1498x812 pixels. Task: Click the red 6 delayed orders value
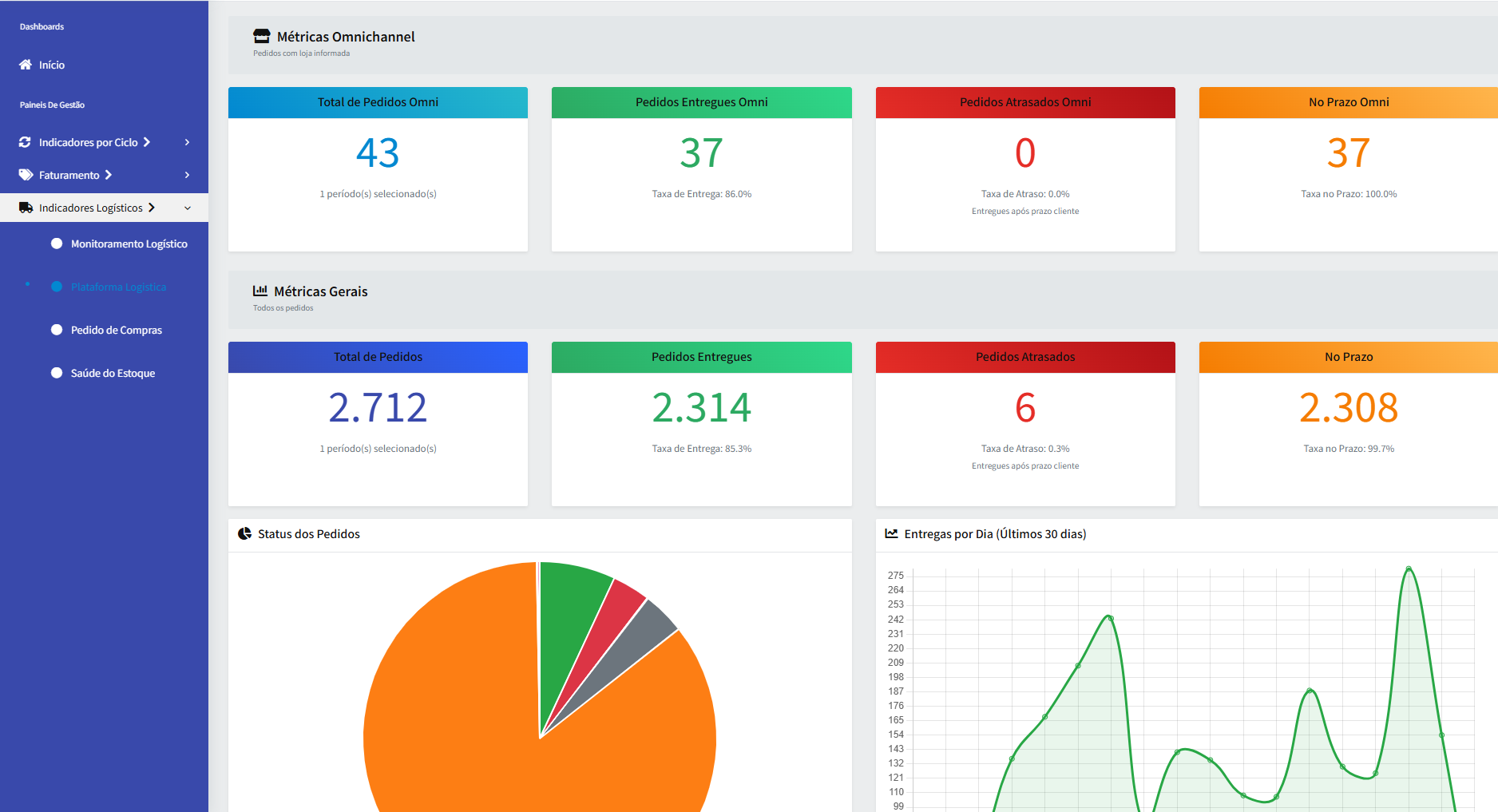point(1025,407)
